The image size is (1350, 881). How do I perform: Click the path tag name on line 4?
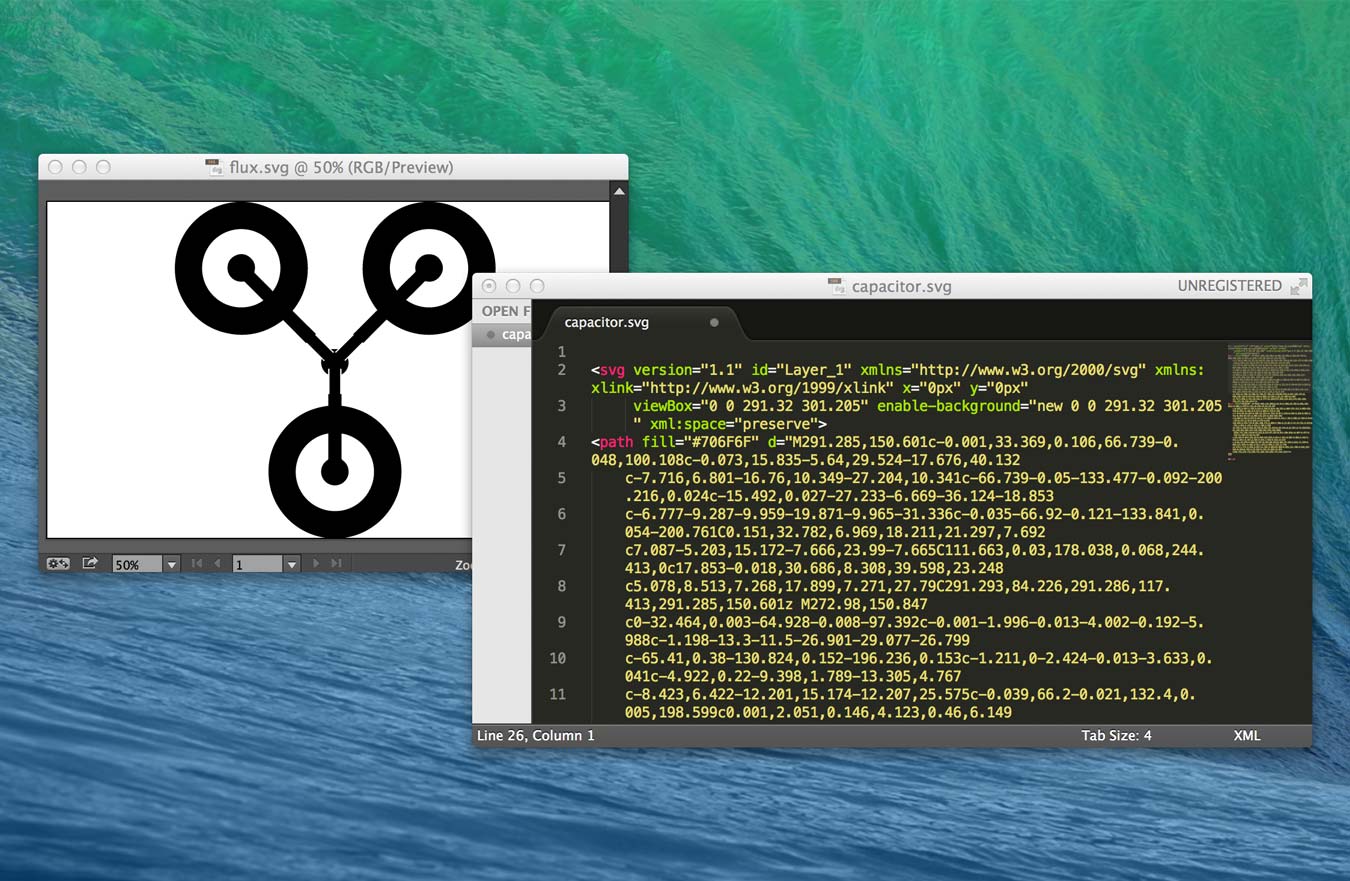(617, 442)
